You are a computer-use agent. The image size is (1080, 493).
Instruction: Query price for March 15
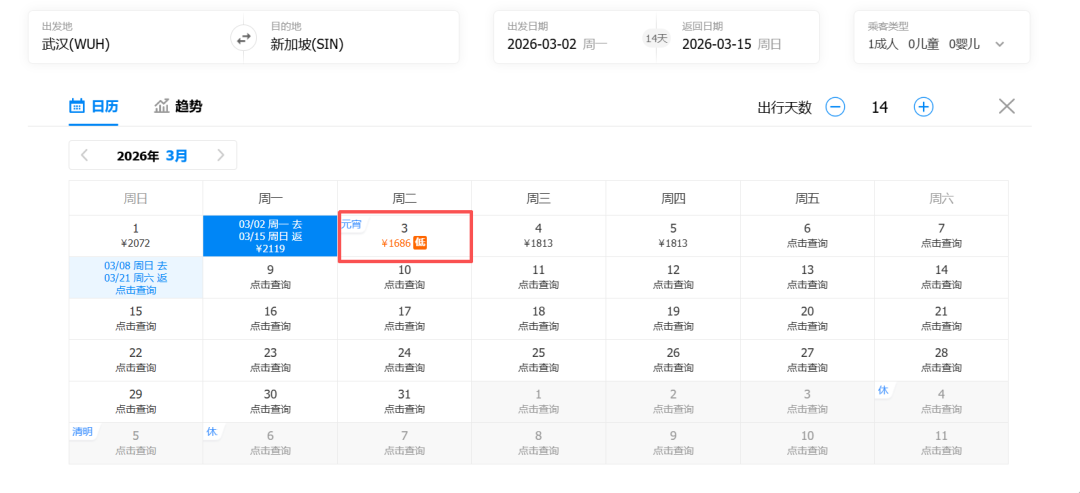[136, 319]
